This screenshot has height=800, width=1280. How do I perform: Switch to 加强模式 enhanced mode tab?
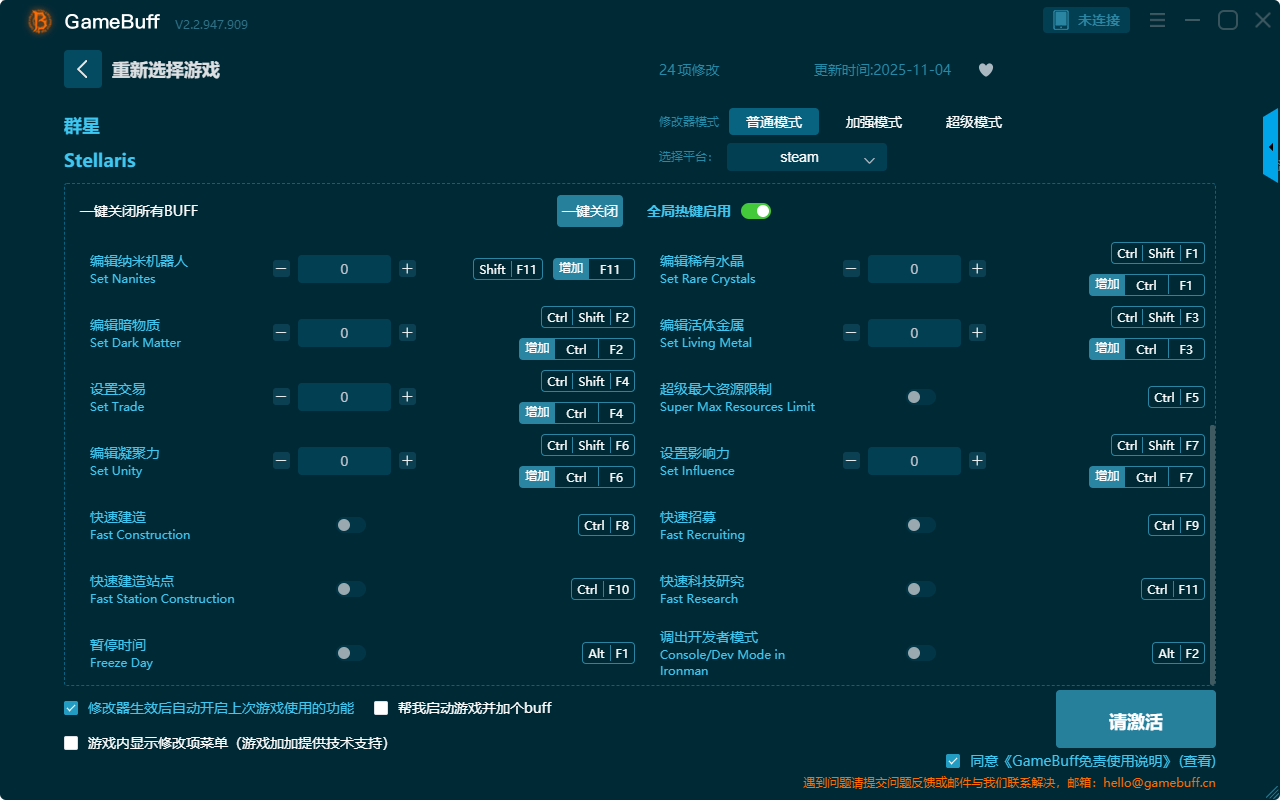pos(873,122)
